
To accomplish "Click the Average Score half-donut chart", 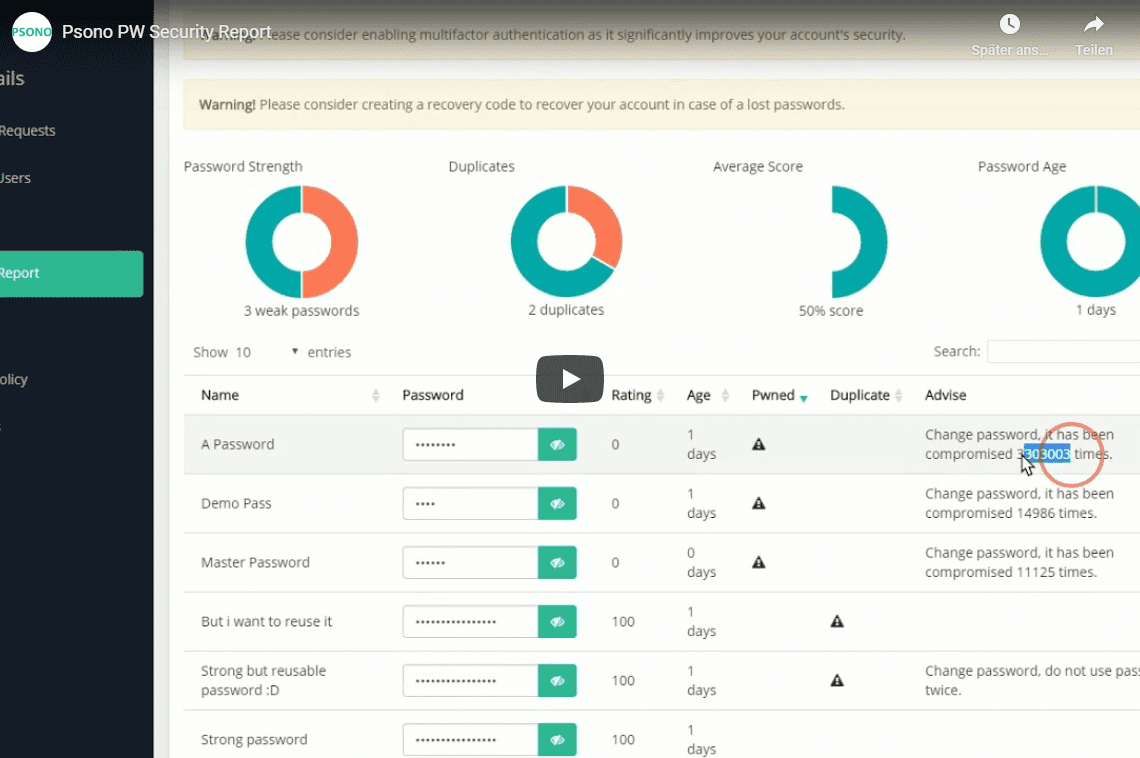I will (859, 242).
